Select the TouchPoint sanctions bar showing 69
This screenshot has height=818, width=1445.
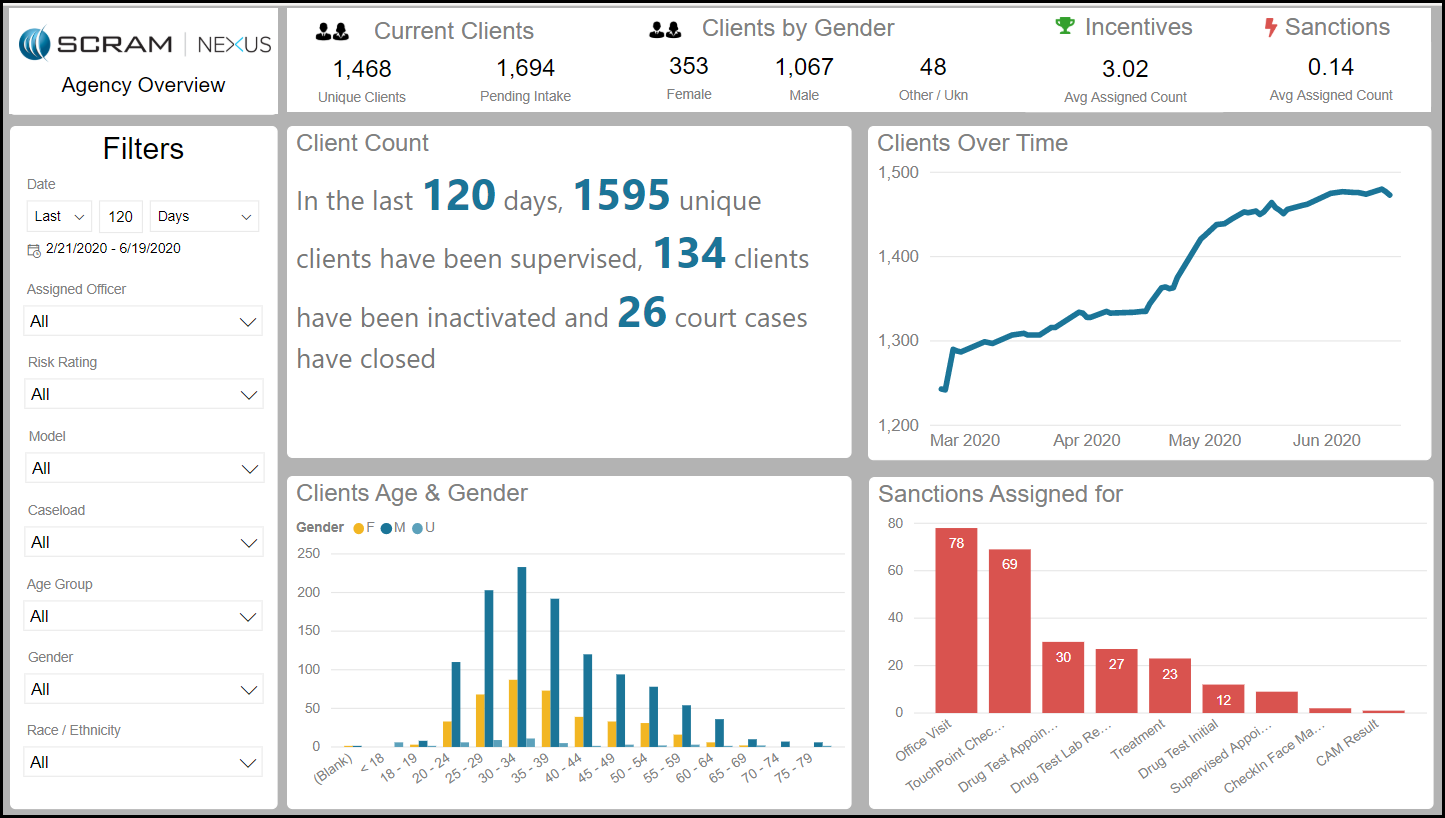click(1009, 630)
